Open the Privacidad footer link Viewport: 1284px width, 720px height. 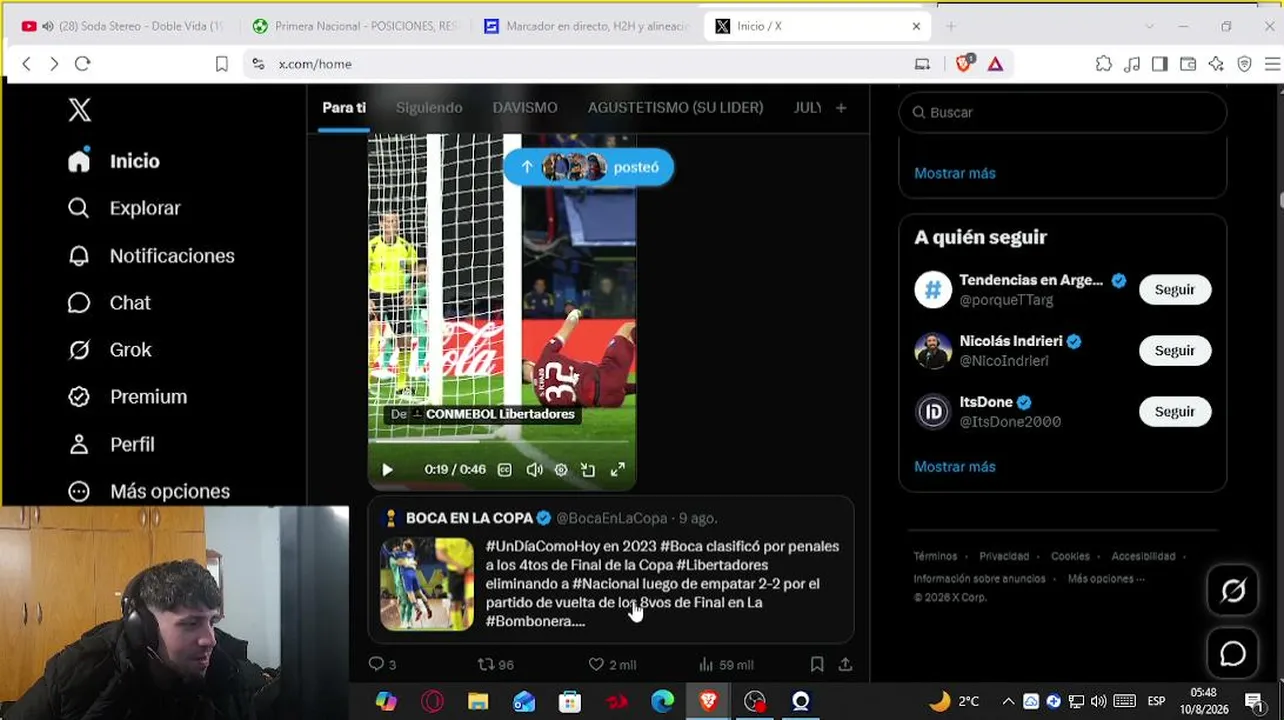[1004, 556]
